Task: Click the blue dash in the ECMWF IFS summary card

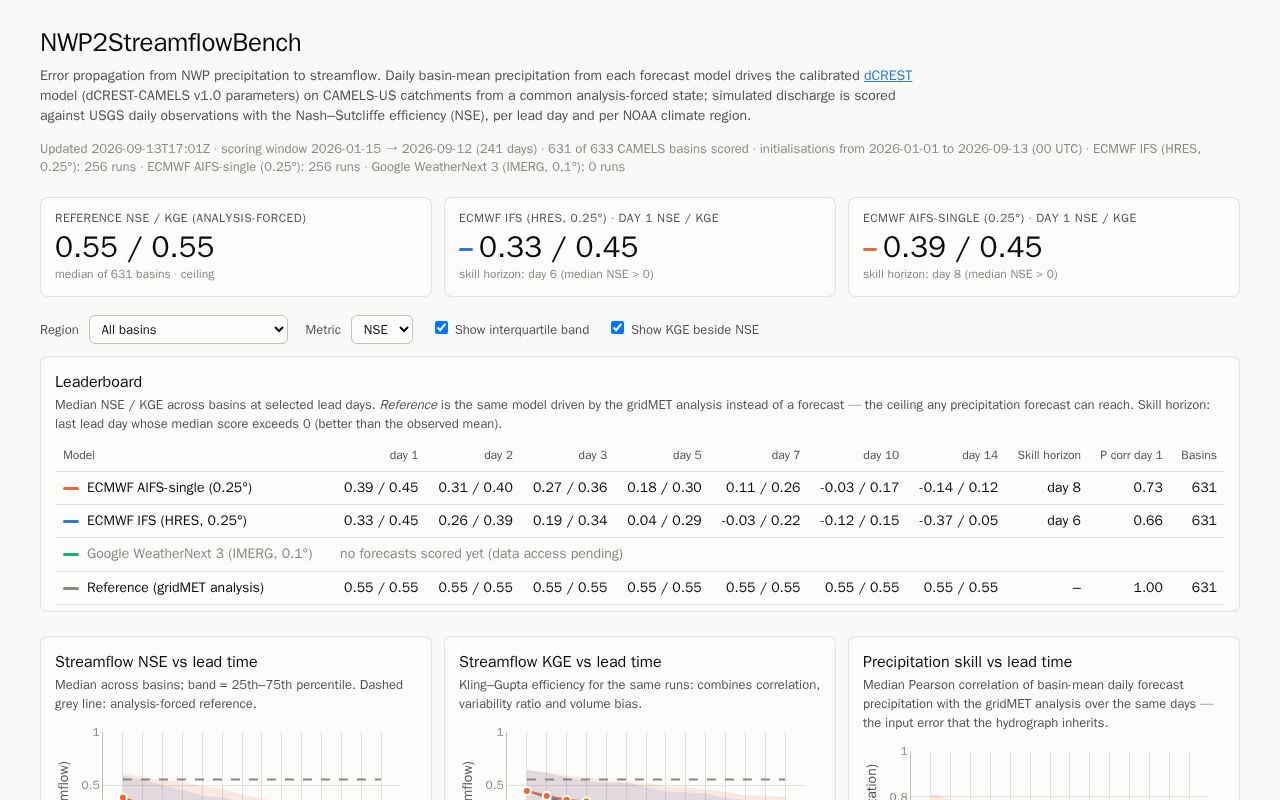Action: coord(466,249)
